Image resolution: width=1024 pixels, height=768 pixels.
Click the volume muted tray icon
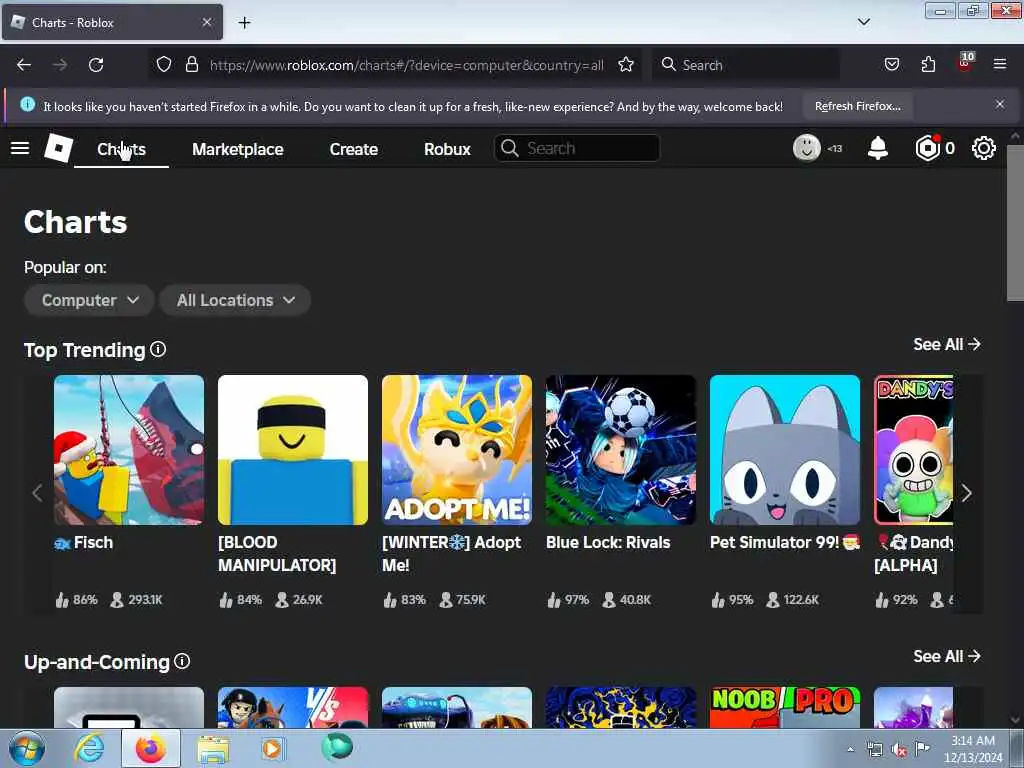[899, 750]
